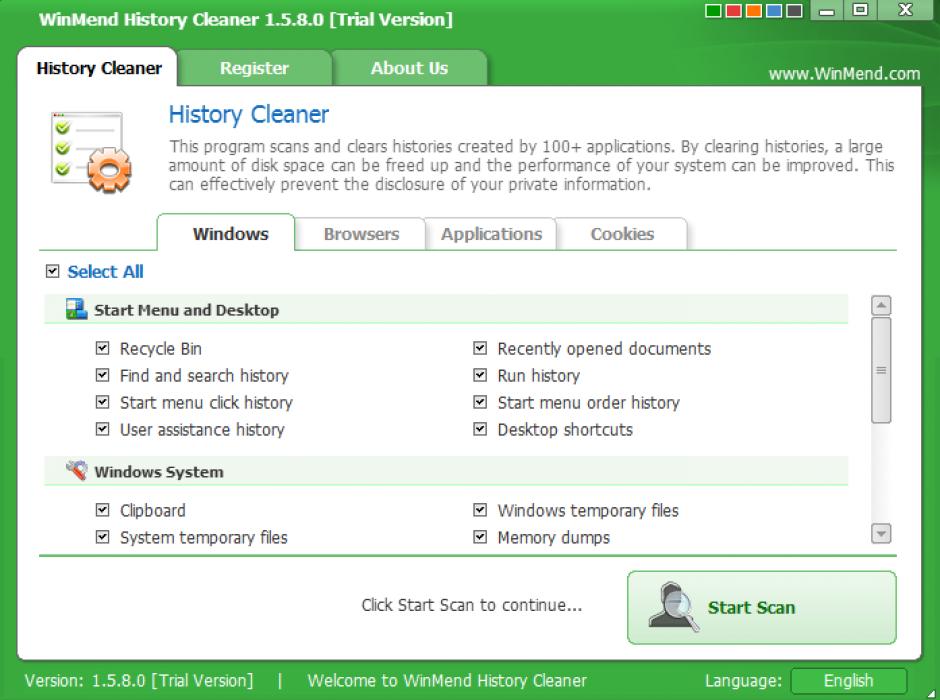
Task: Click the History Cleaner checklist gear icon
Action: click(x=91, y=152)
